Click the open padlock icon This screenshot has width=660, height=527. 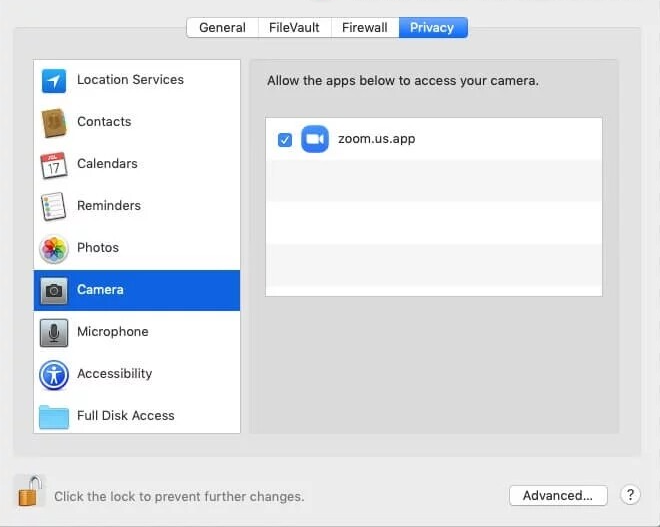click(x=30, y=491)
